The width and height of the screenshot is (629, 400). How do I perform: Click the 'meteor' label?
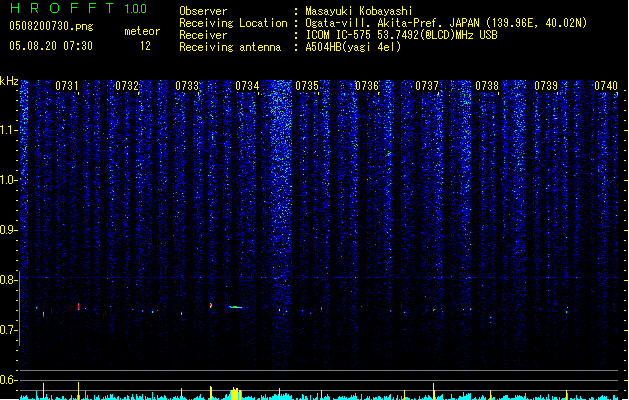coord(142,31)
